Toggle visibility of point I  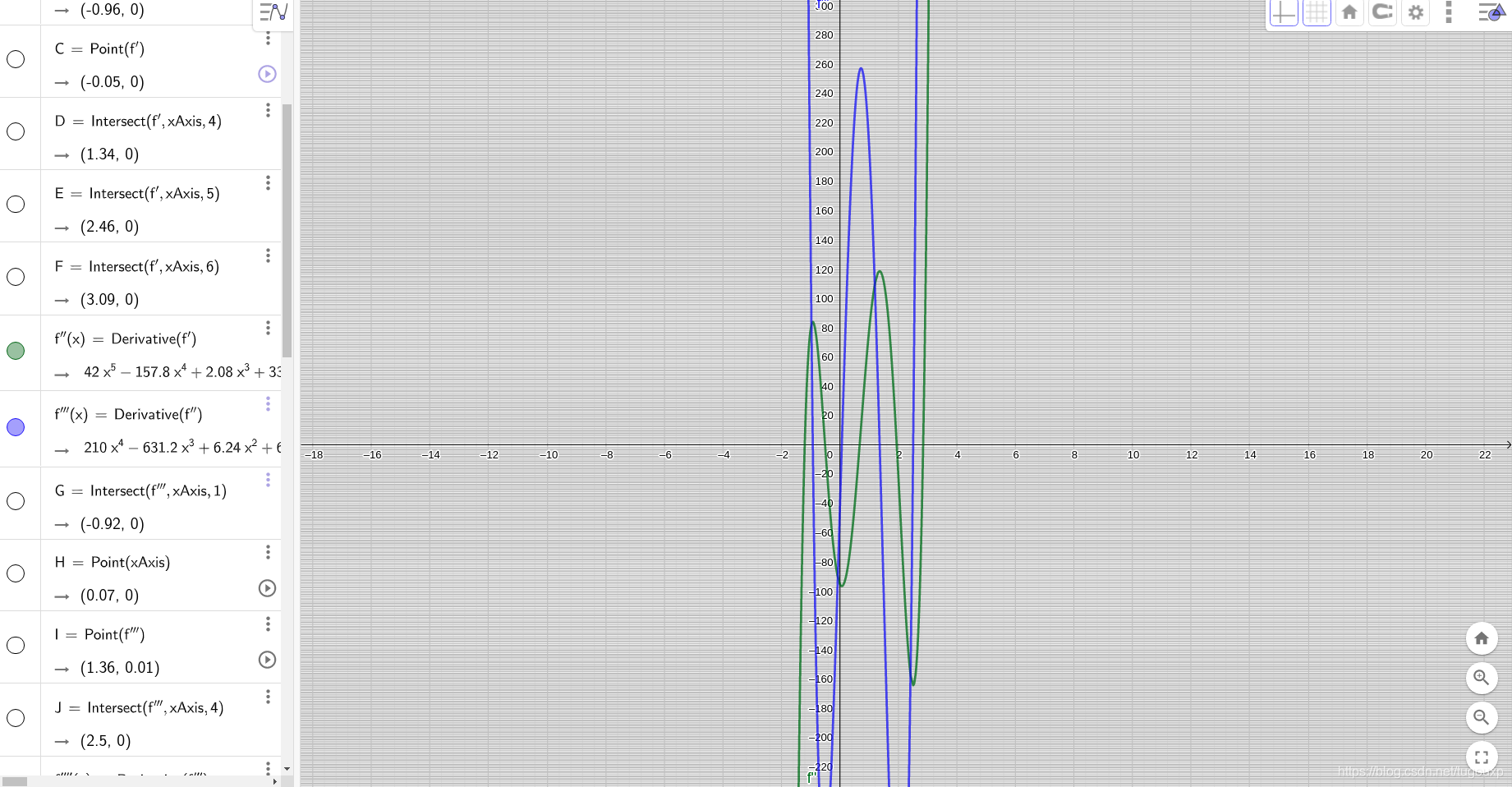pyautogui.click(x=16, y=646)
